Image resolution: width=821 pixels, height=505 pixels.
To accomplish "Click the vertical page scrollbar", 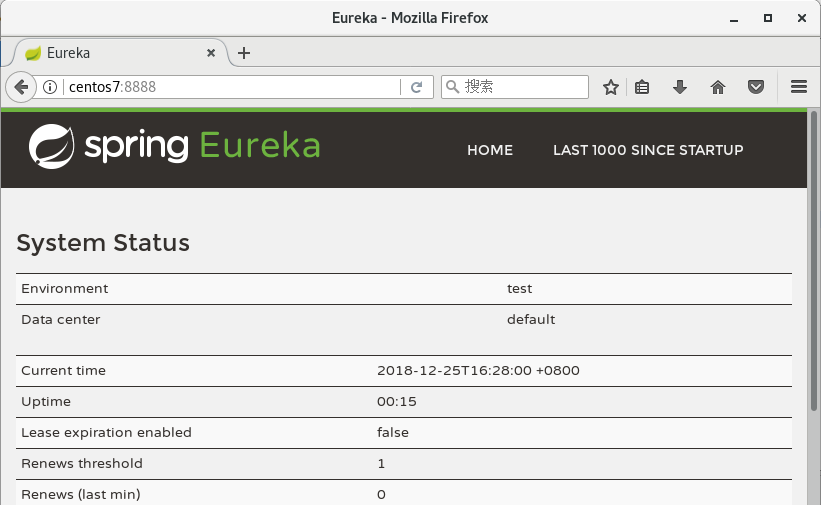I will (814, 261).
